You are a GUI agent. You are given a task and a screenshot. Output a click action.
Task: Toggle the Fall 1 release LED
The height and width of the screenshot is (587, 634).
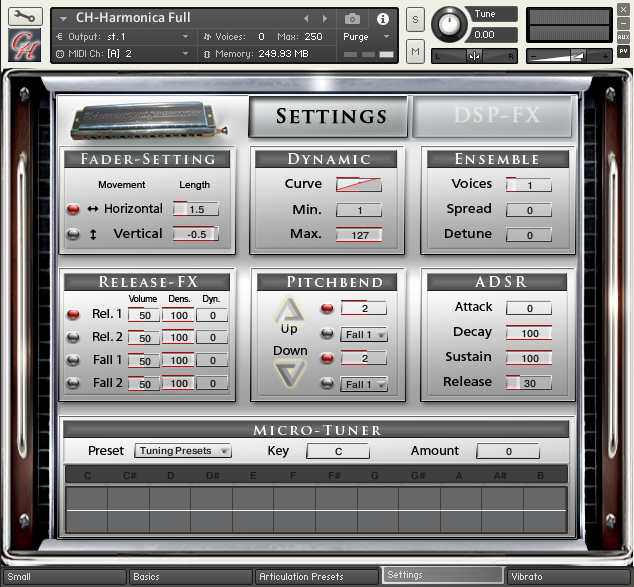point(73,360)
